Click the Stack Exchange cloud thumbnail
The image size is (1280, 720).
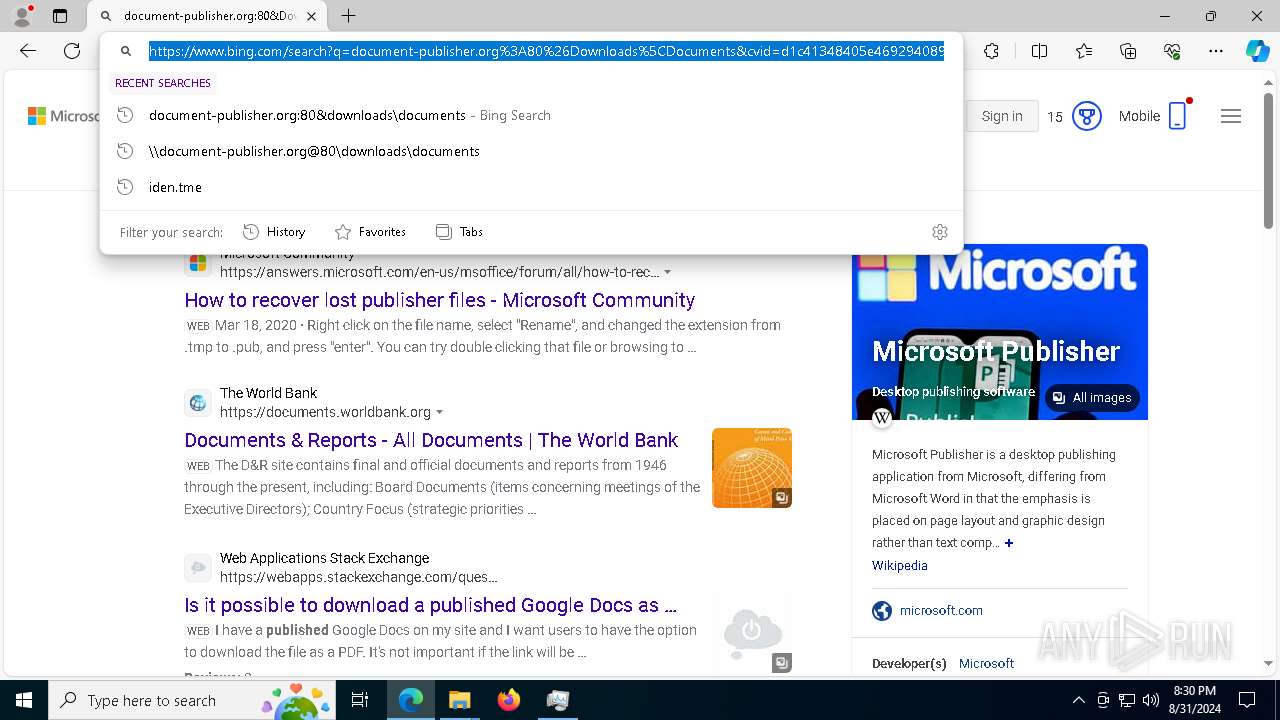click(752, 633)
